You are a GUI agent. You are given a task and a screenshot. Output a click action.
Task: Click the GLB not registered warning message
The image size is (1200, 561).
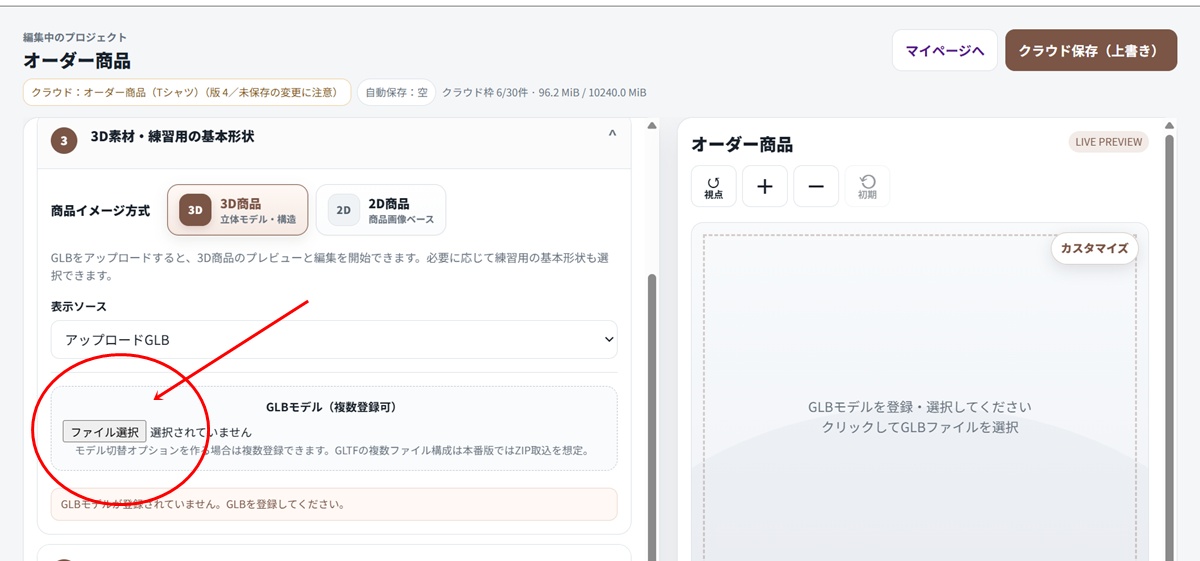click(x=334, y=504)
